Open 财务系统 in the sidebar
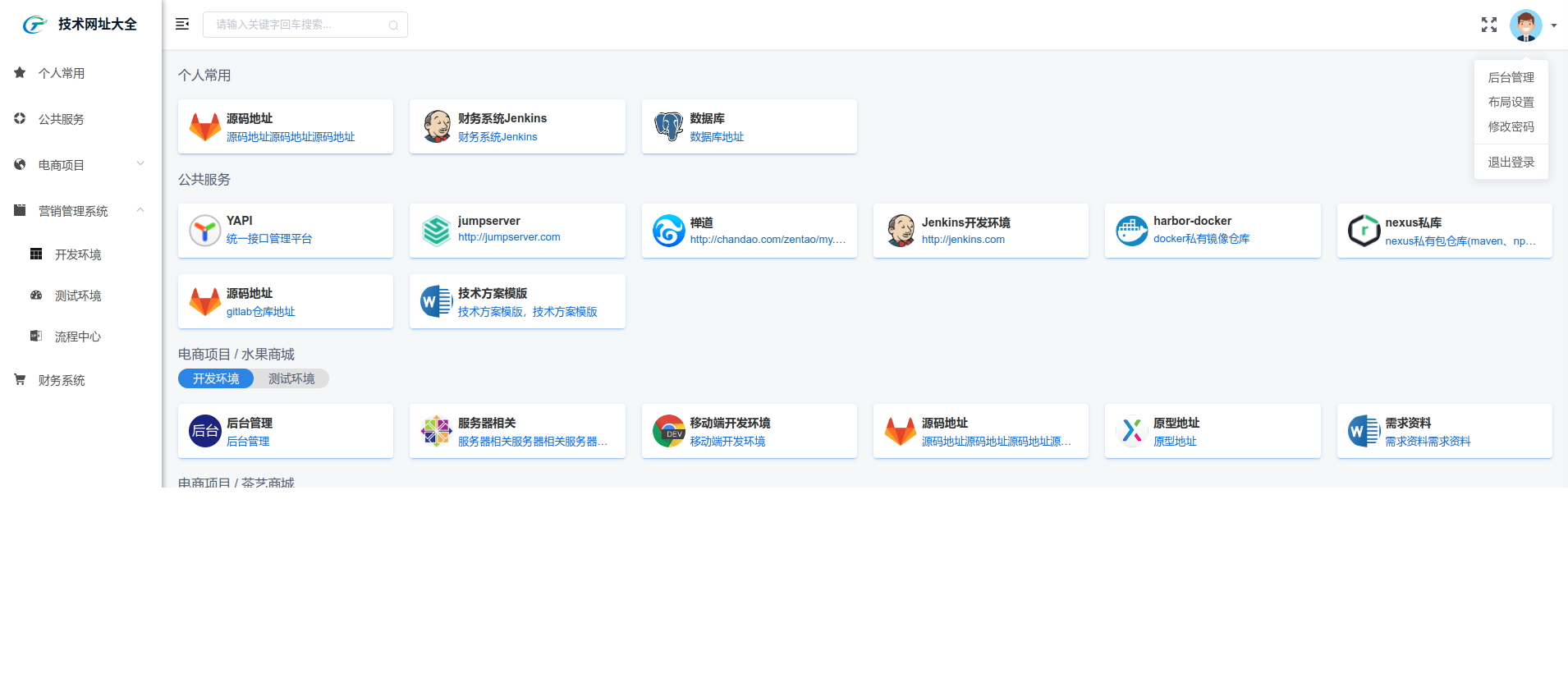1568x678 pixels. [x=62, y=380]
